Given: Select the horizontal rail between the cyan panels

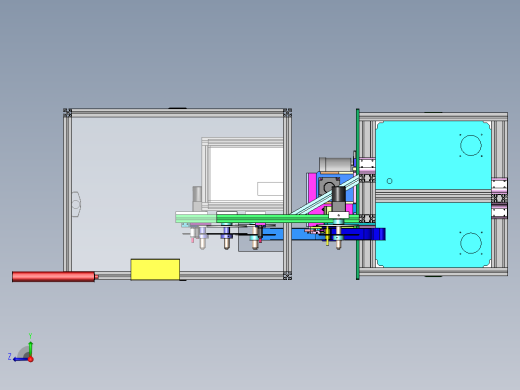Looking at the screenshot, I should tap(433, 196).
